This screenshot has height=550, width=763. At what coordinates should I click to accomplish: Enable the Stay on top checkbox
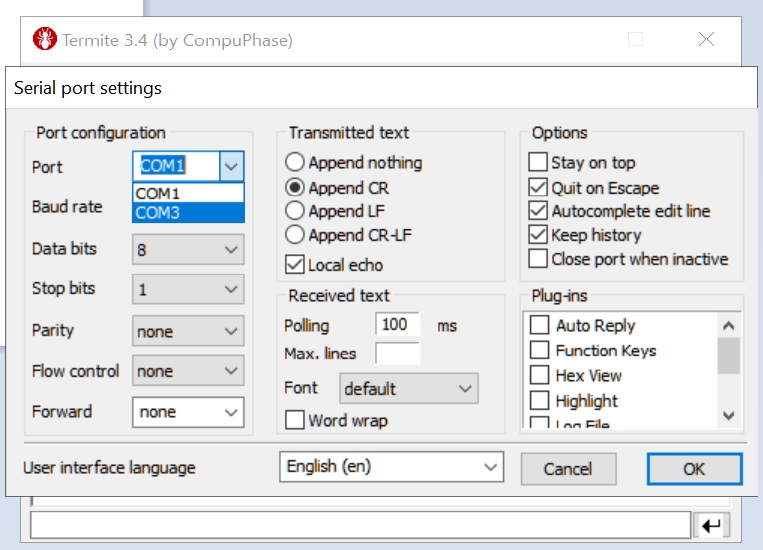tap(539, 163)
